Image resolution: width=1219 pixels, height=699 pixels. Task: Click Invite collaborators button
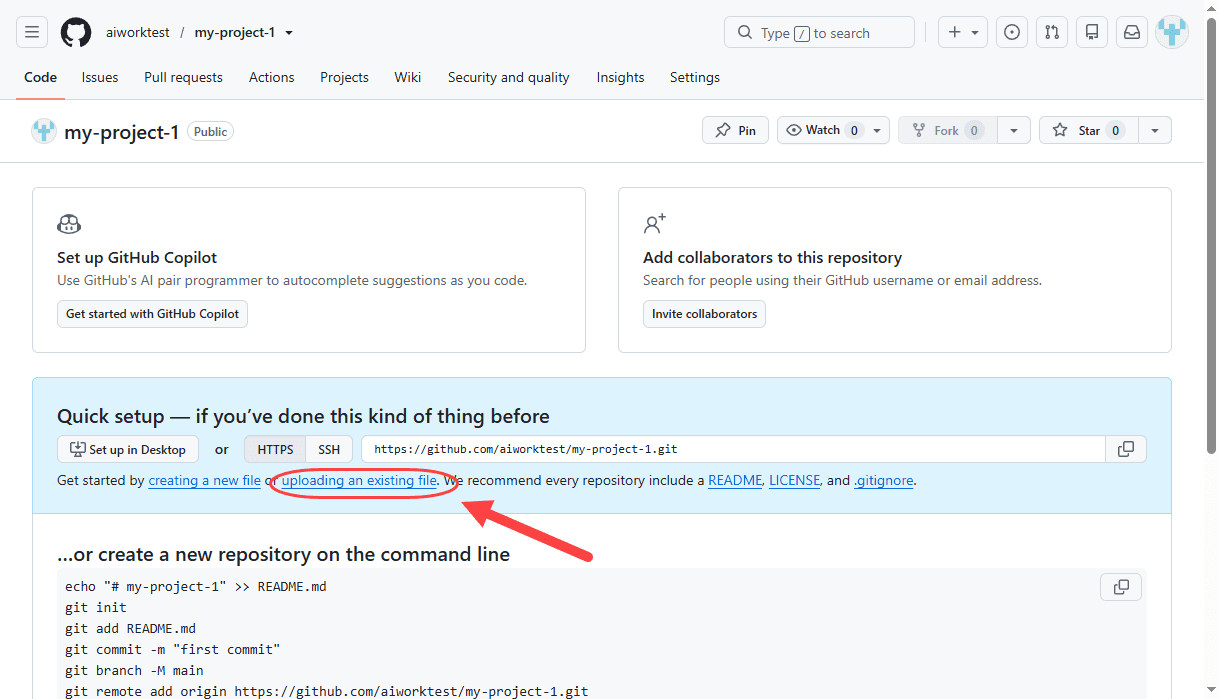(705, 314)
